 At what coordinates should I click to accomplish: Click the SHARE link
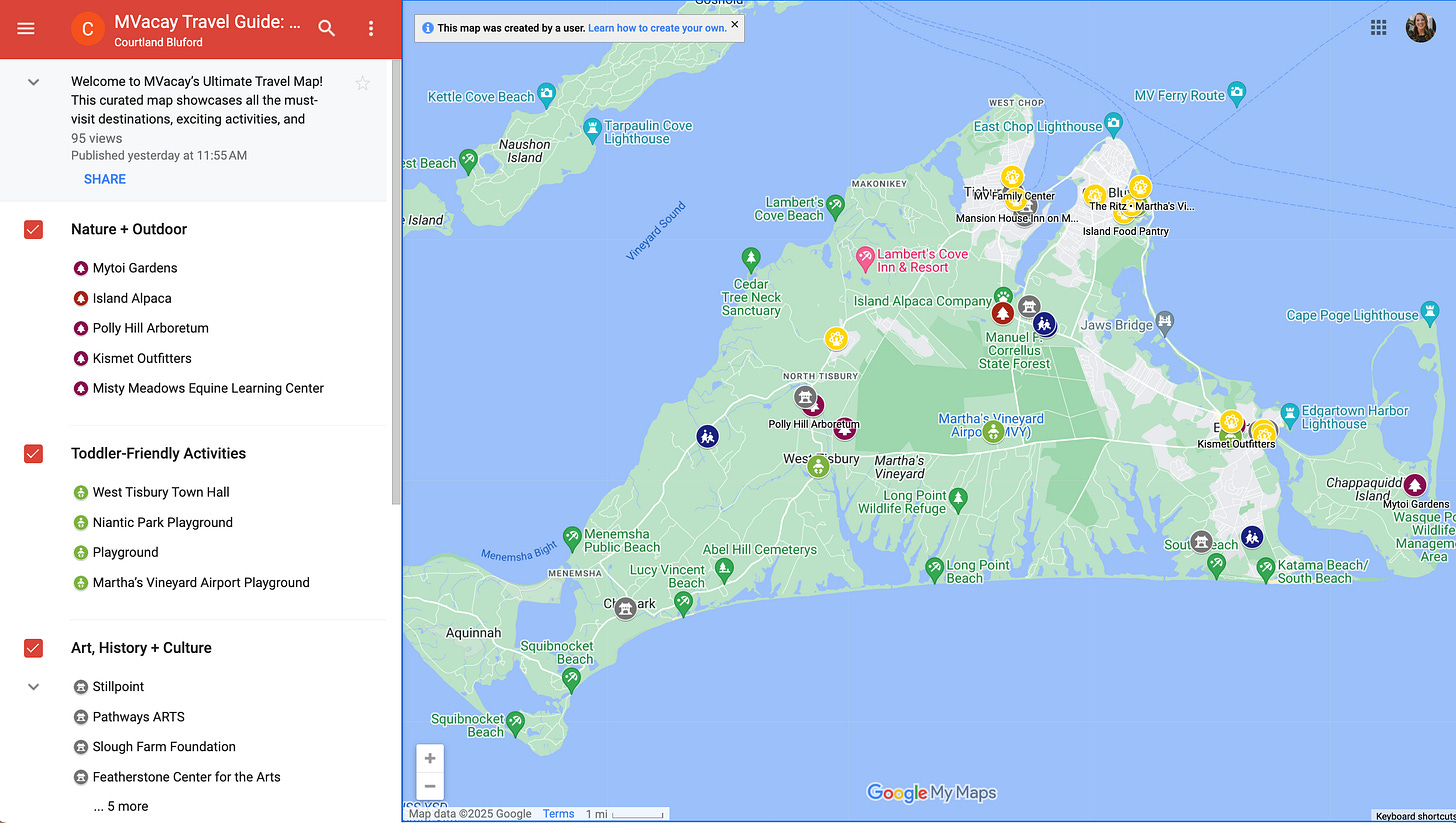(x=105, y=179)
